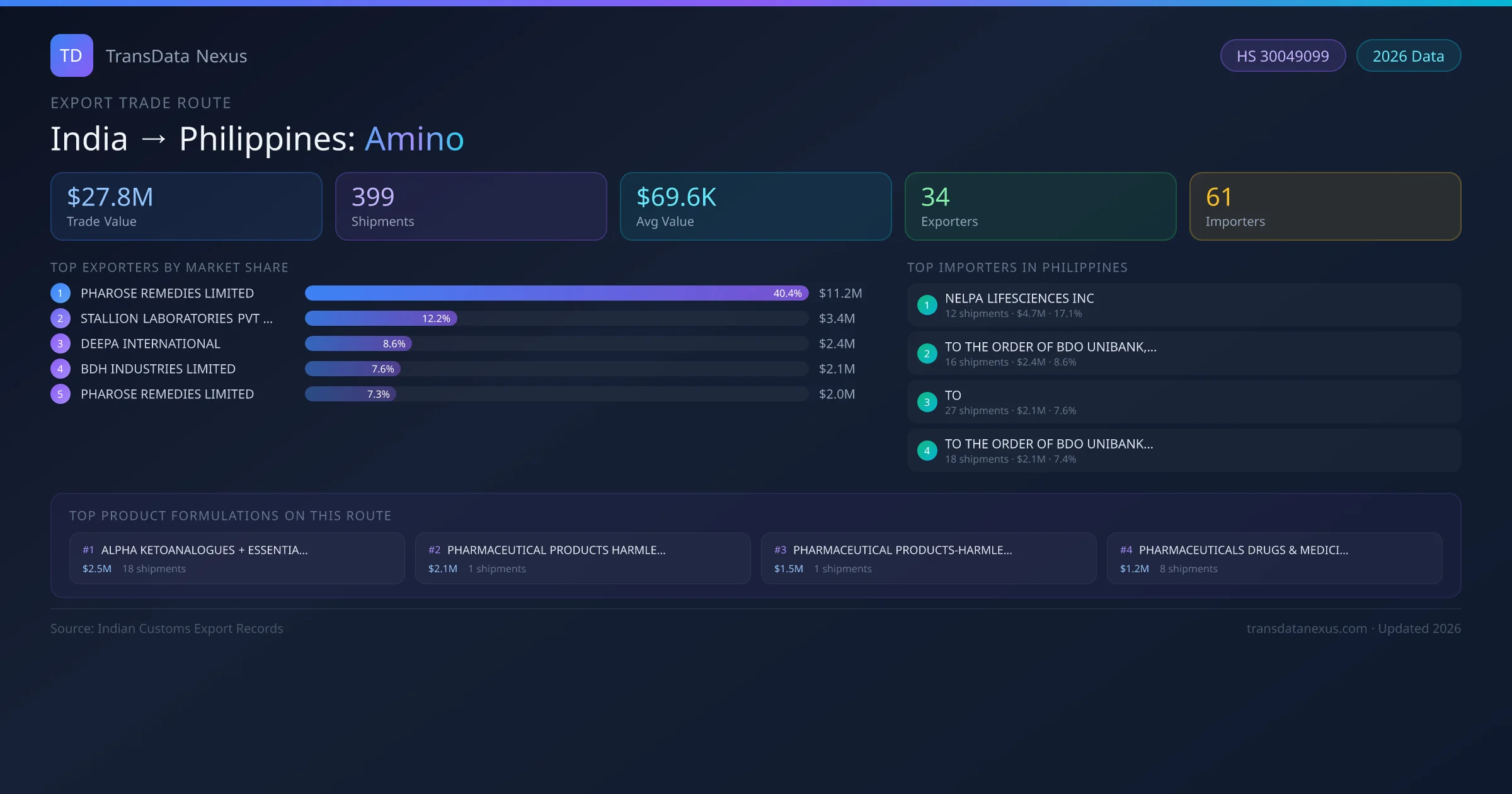
Task: Open the $27.8M Trade Value card
Action: pyautogui.click(x=186, y=206)
